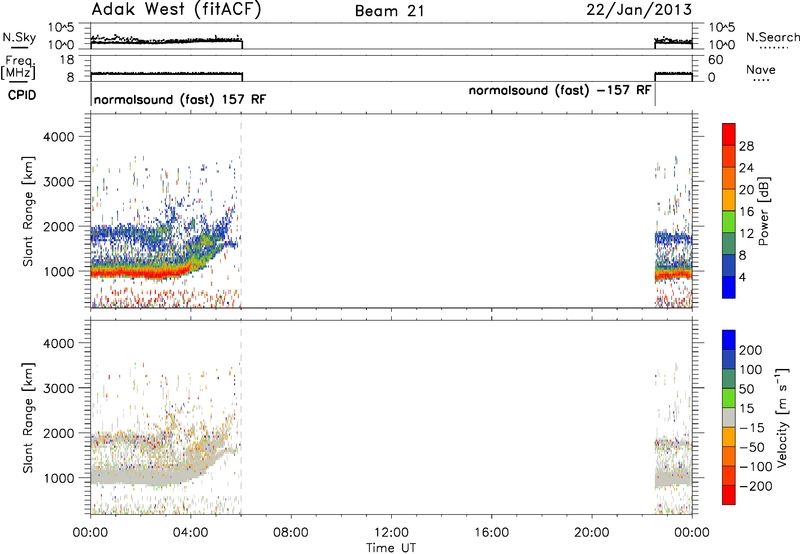Click the red top of power colorbar
The width and height of the screenshot is (800, 554).
click(x=729, y=134)
